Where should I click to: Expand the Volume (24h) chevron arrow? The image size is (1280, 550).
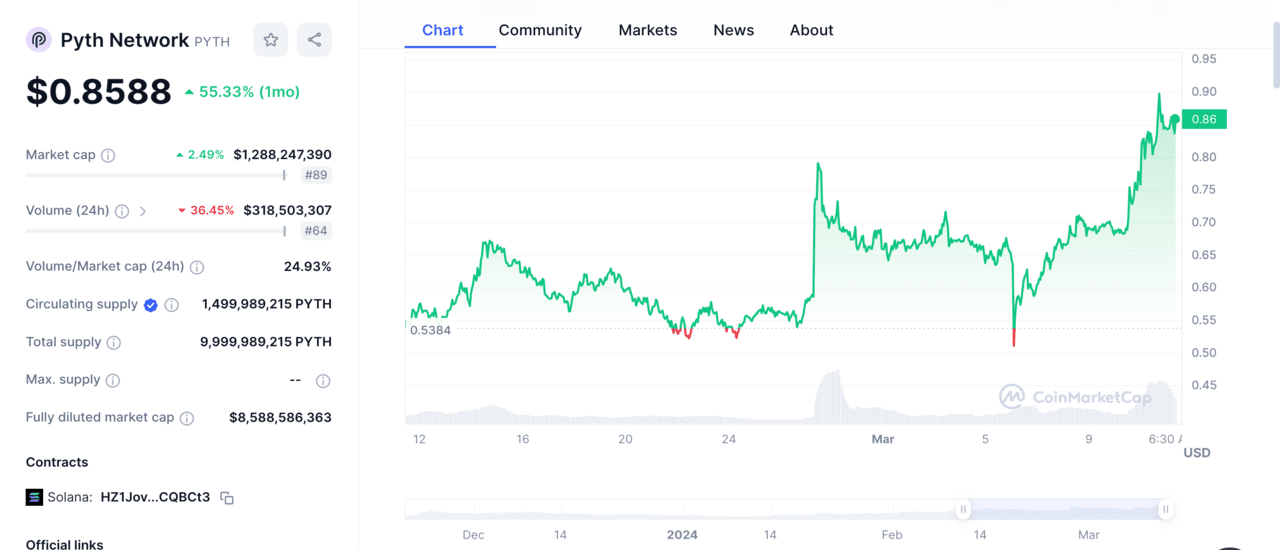143,211
